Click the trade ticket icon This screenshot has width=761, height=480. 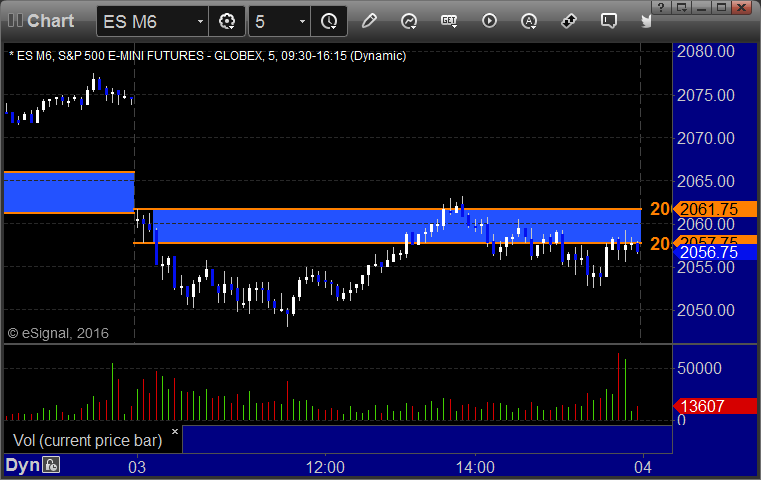click(569, 21)
